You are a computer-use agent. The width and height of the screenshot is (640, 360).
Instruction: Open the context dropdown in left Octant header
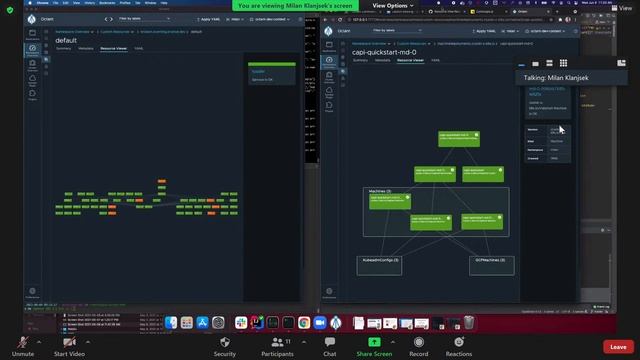tap(269, 19)
